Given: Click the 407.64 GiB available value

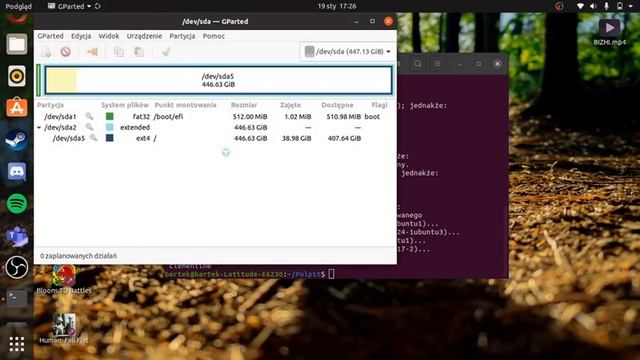Looking at the screenshot, I should 344,138.
